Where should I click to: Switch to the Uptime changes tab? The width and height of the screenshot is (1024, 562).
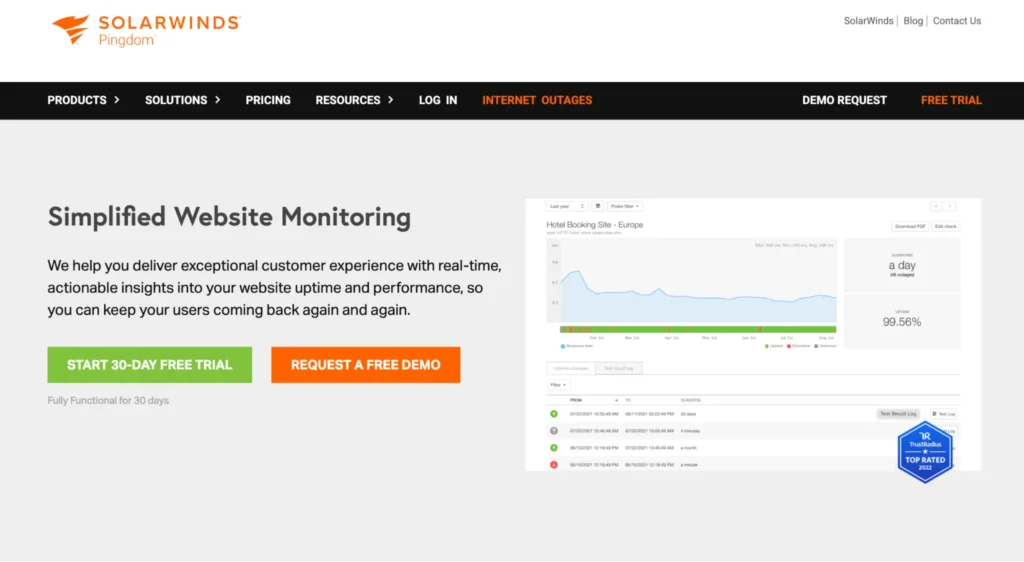click(x=571, y=368)
